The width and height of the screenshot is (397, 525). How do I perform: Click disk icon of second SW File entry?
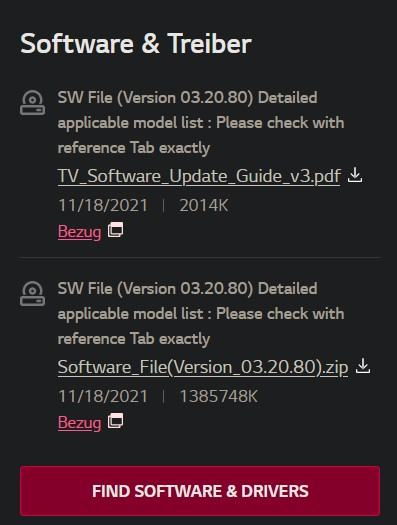click(32, 294)
